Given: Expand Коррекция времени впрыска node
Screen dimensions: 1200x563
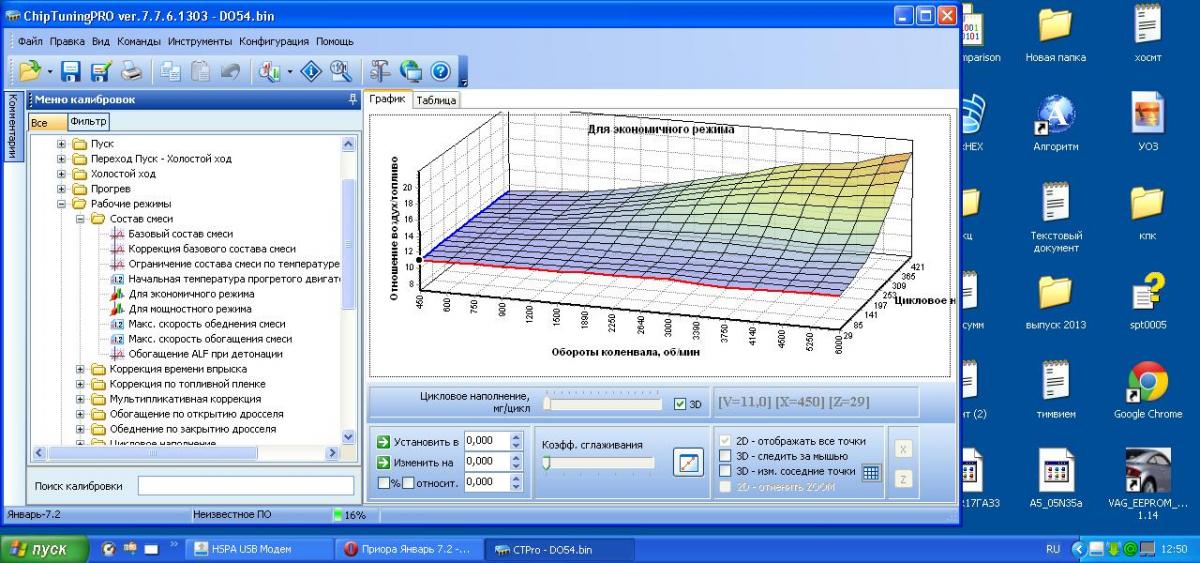Looking at the screenshot, I should (x=81, y=369).
